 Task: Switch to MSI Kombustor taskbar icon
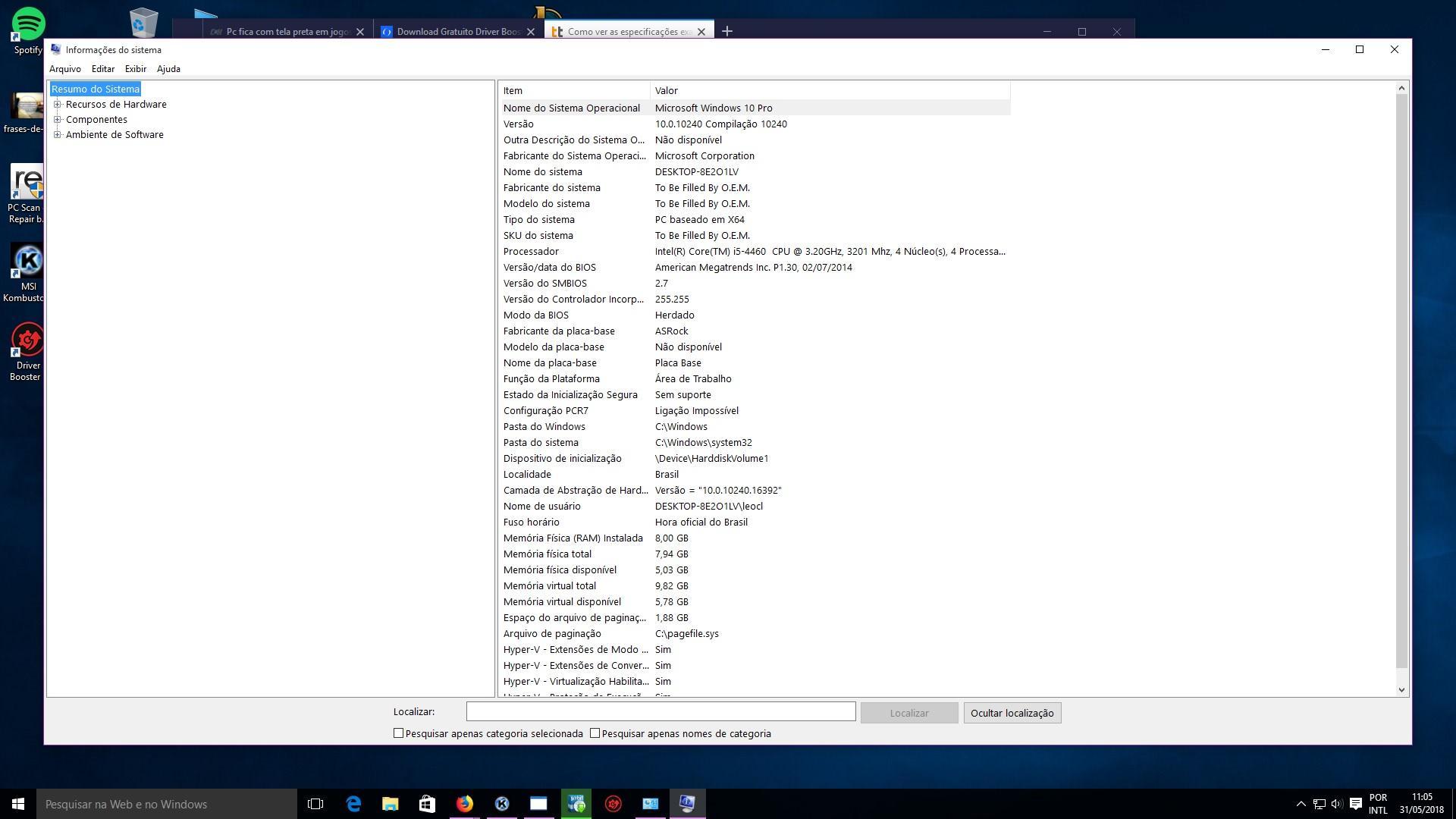coord(501,804)
